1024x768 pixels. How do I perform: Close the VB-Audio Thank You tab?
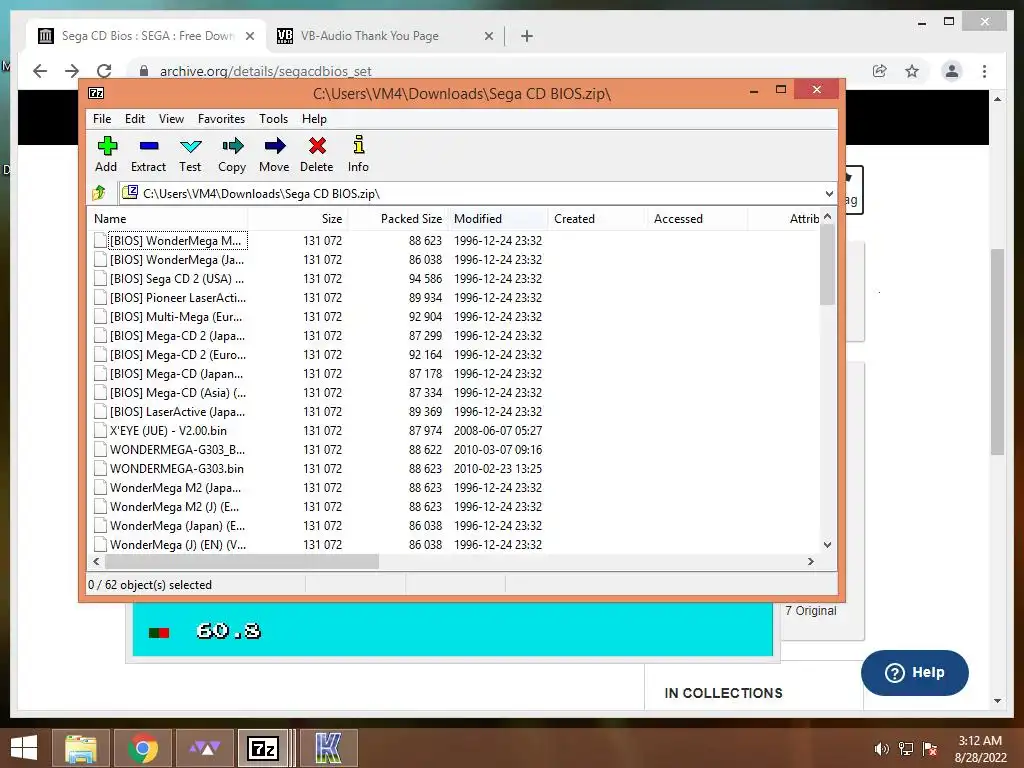(488, 36)
